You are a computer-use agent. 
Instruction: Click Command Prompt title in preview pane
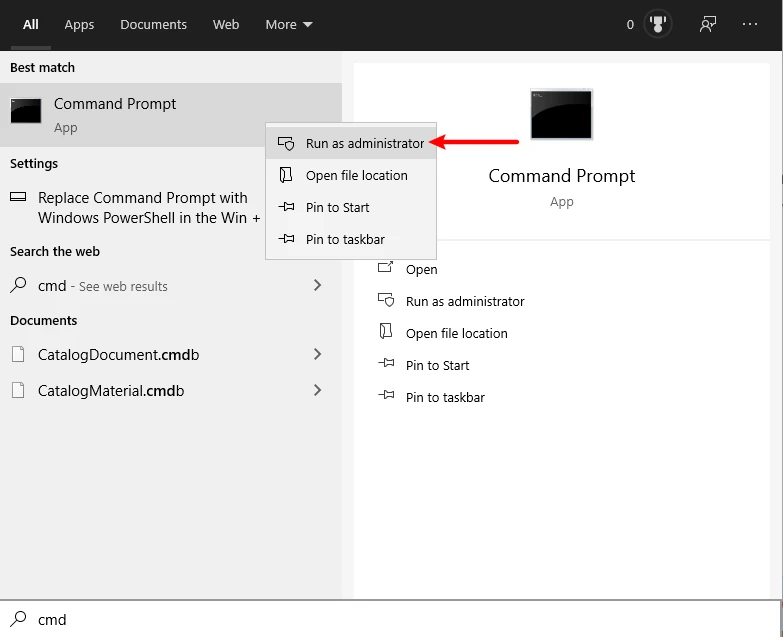tap(562, 176)
